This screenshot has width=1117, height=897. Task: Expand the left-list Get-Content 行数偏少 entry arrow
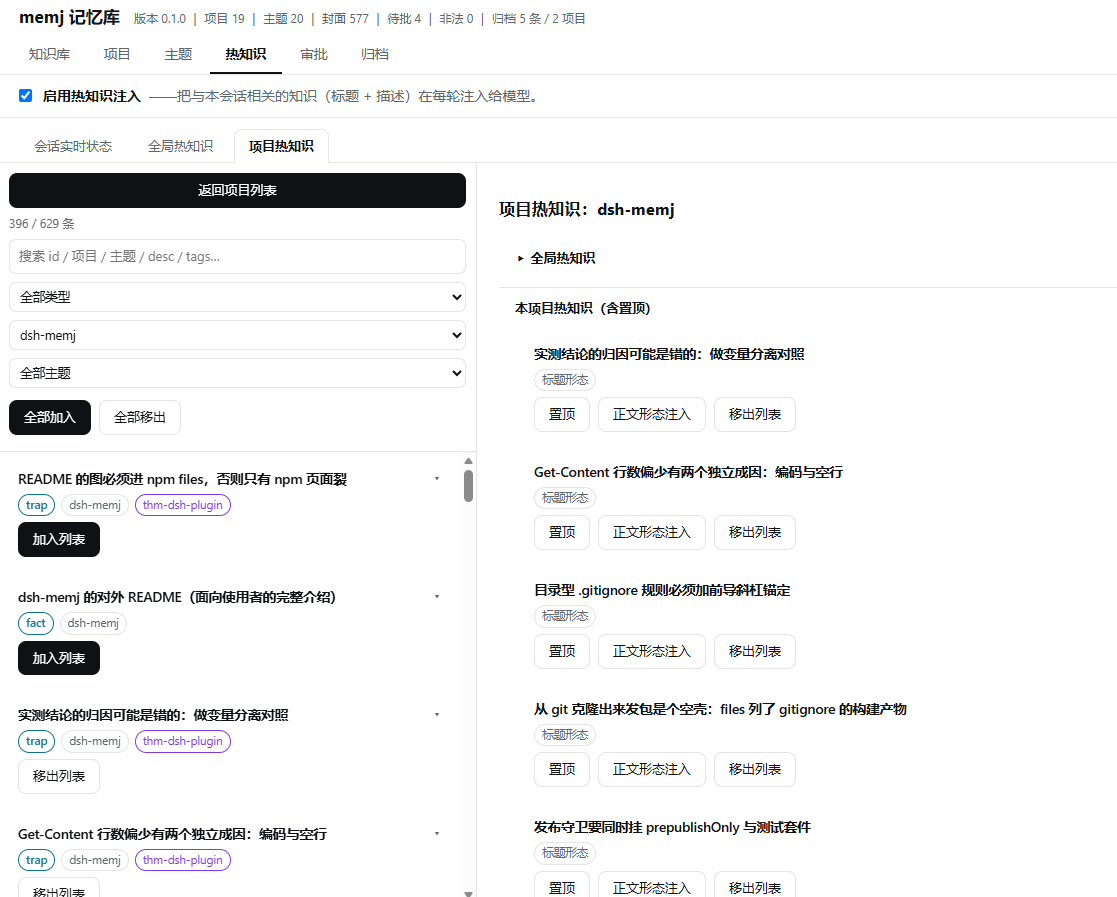click(x=437, y=834)
